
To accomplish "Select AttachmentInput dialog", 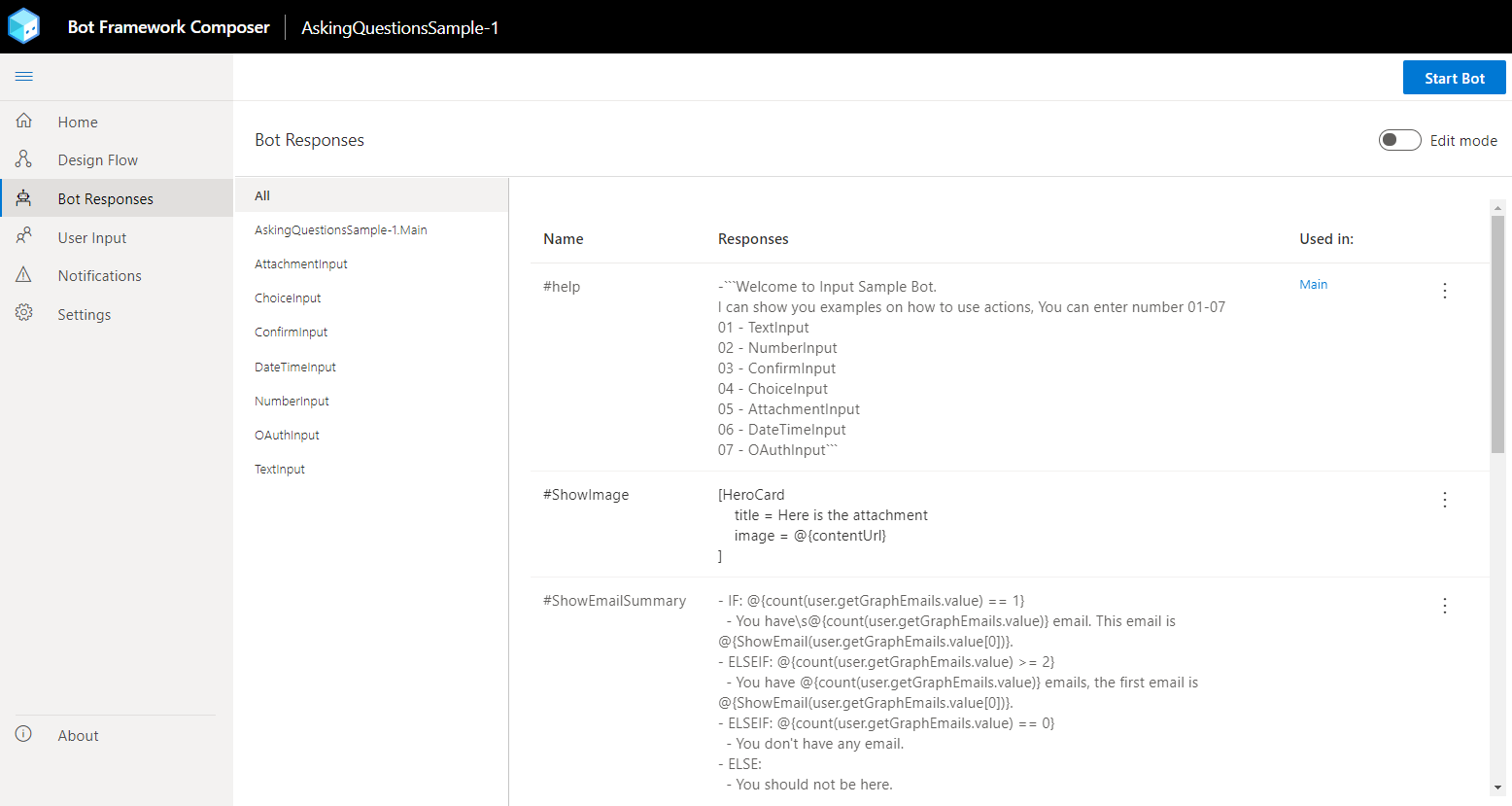I will point(372,263).
